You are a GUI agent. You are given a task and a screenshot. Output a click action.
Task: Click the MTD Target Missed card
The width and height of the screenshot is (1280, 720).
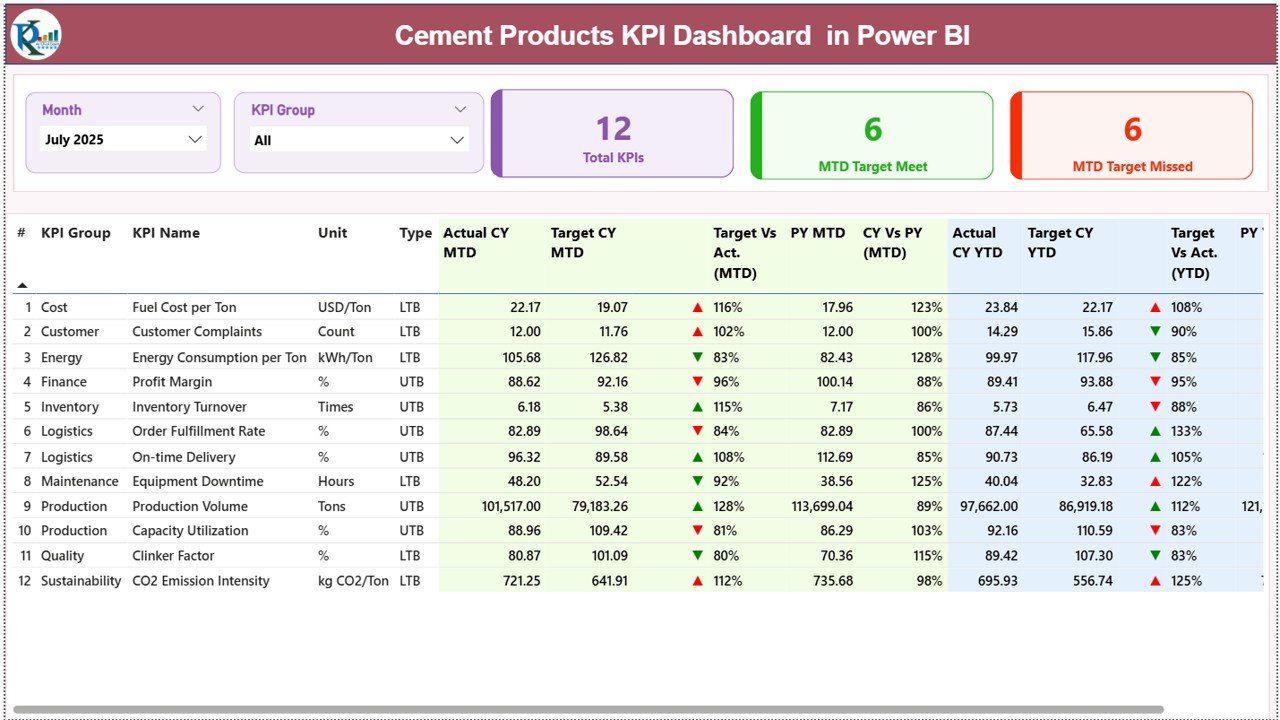1131,135
